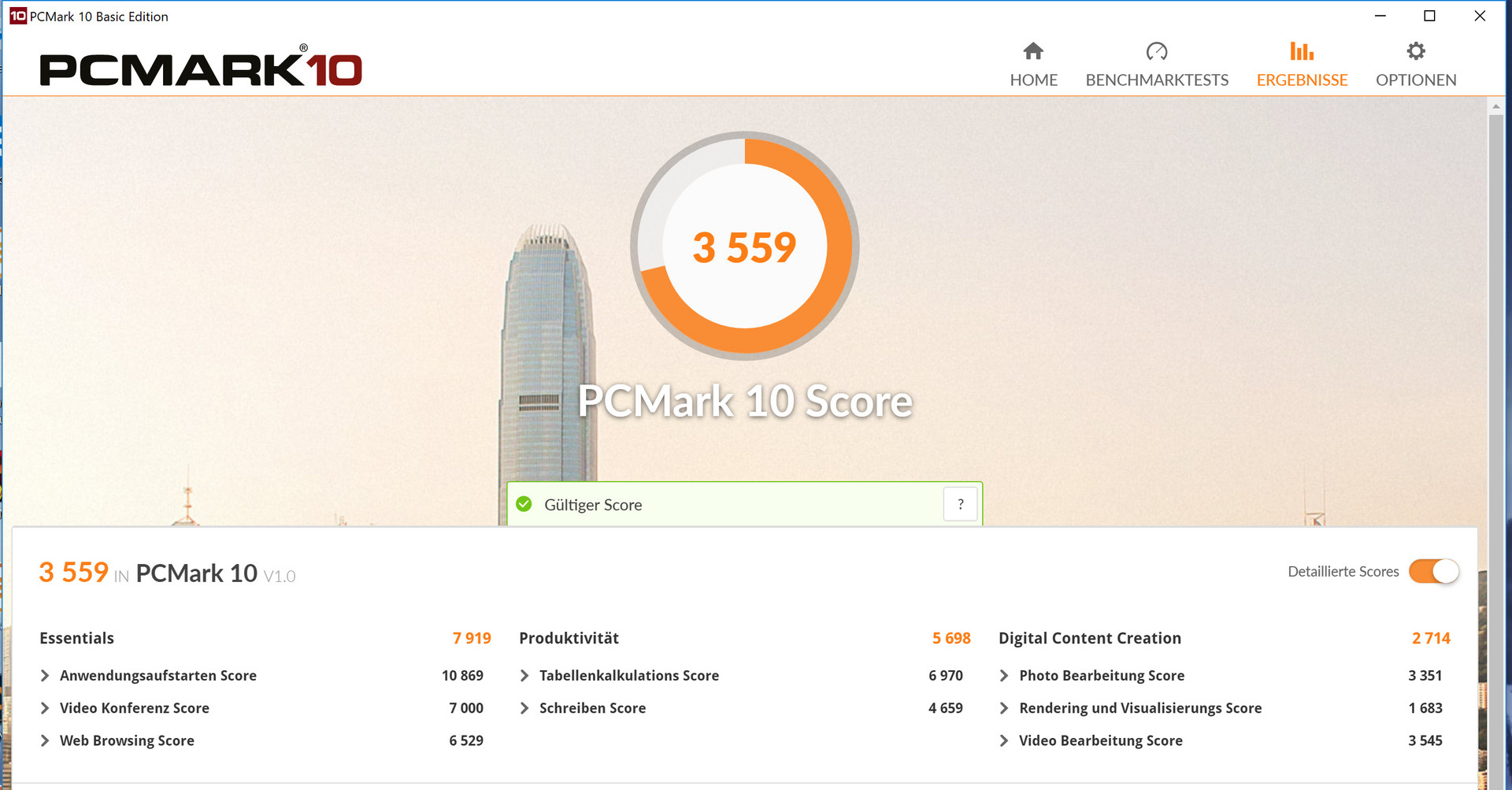Image resolution: width=1512 pixels, height=790 pixels.
Task: Click the Schreiben value 4 659
Action: pos(946,708)
